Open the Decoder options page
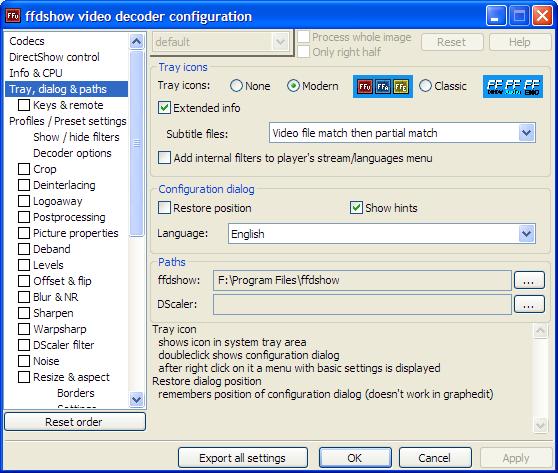The image size is (558, 473). tap(72, 153)
